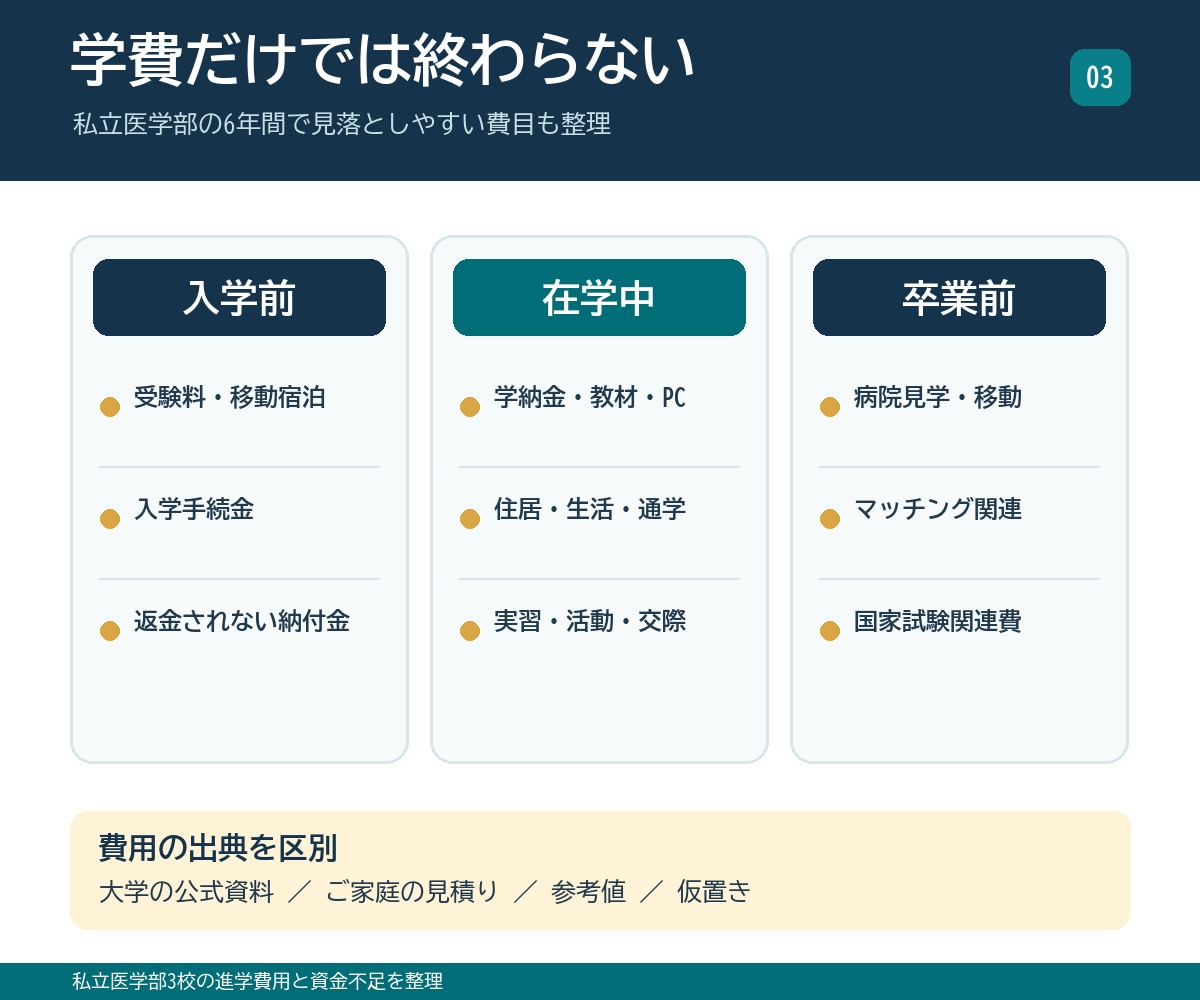Screen dimensions: 1200x1000
Task: Click the bullet dot beside 実習・活動・交際
Action: (x=470, y=631)
